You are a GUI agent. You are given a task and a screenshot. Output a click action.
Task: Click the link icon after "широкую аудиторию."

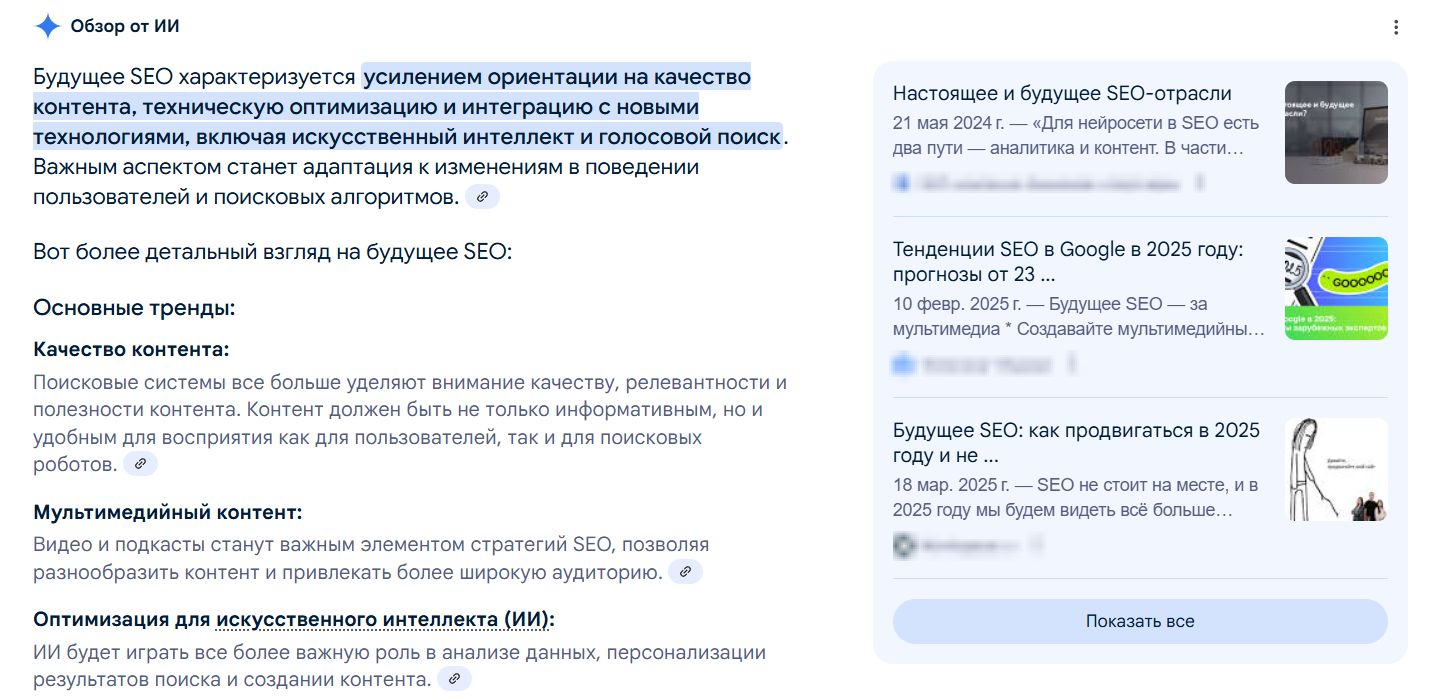(685, 572)
